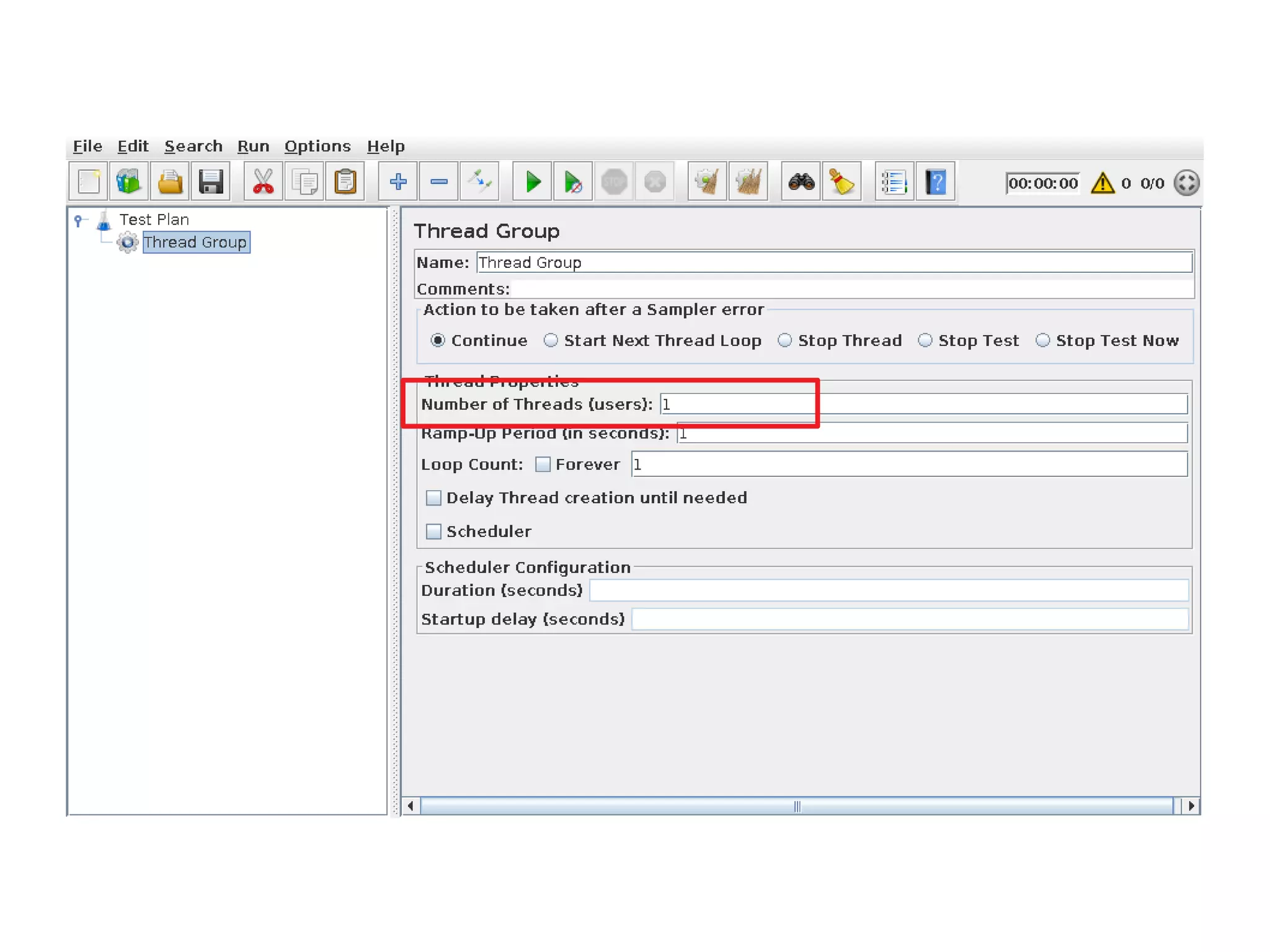Screen dimensions: 1270x952
Task: Select Thread Group in the tree
Action: tap(195, 242)
